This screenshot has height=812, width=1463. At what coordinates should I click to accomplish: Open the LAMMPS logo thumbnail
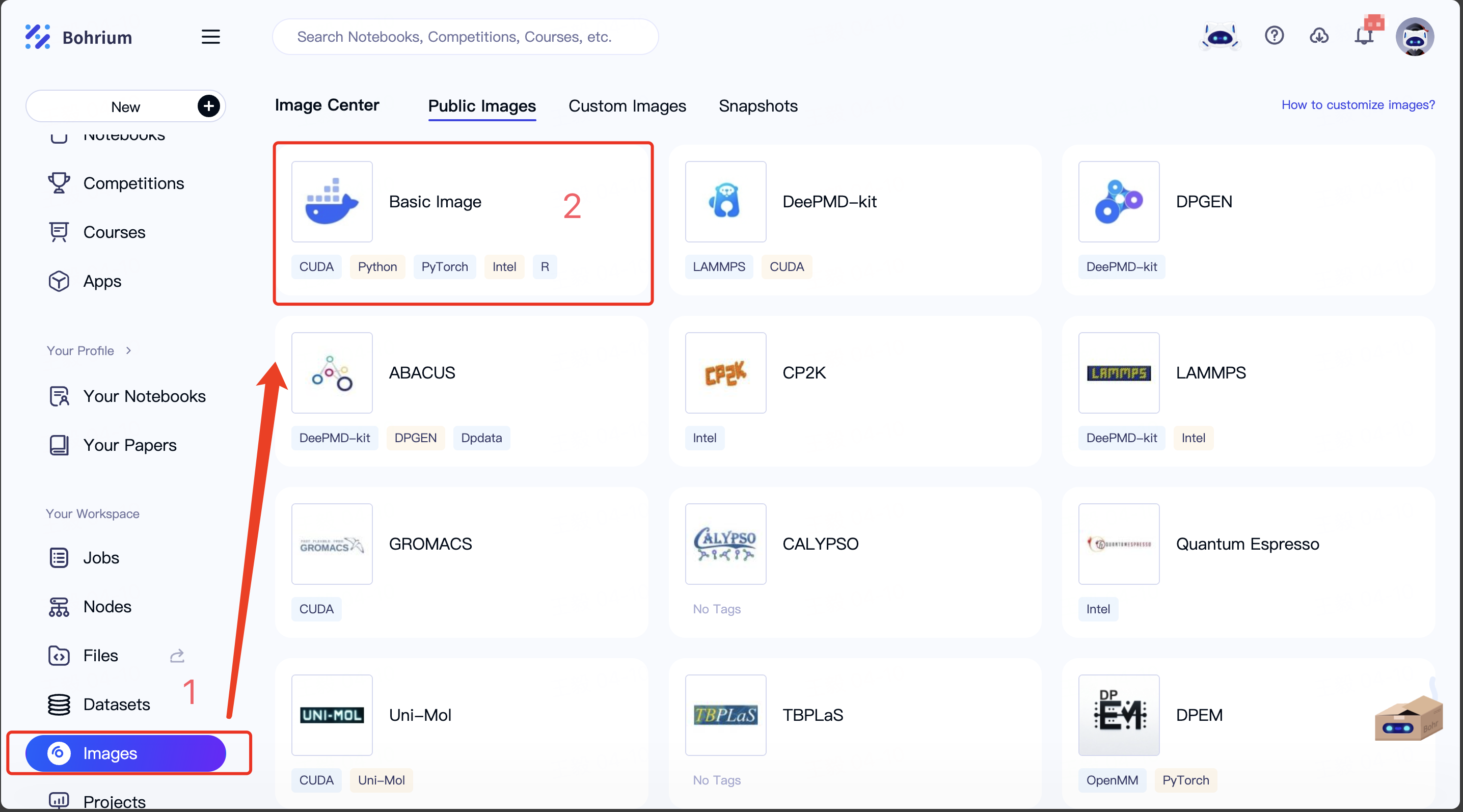pos(1119,372)
